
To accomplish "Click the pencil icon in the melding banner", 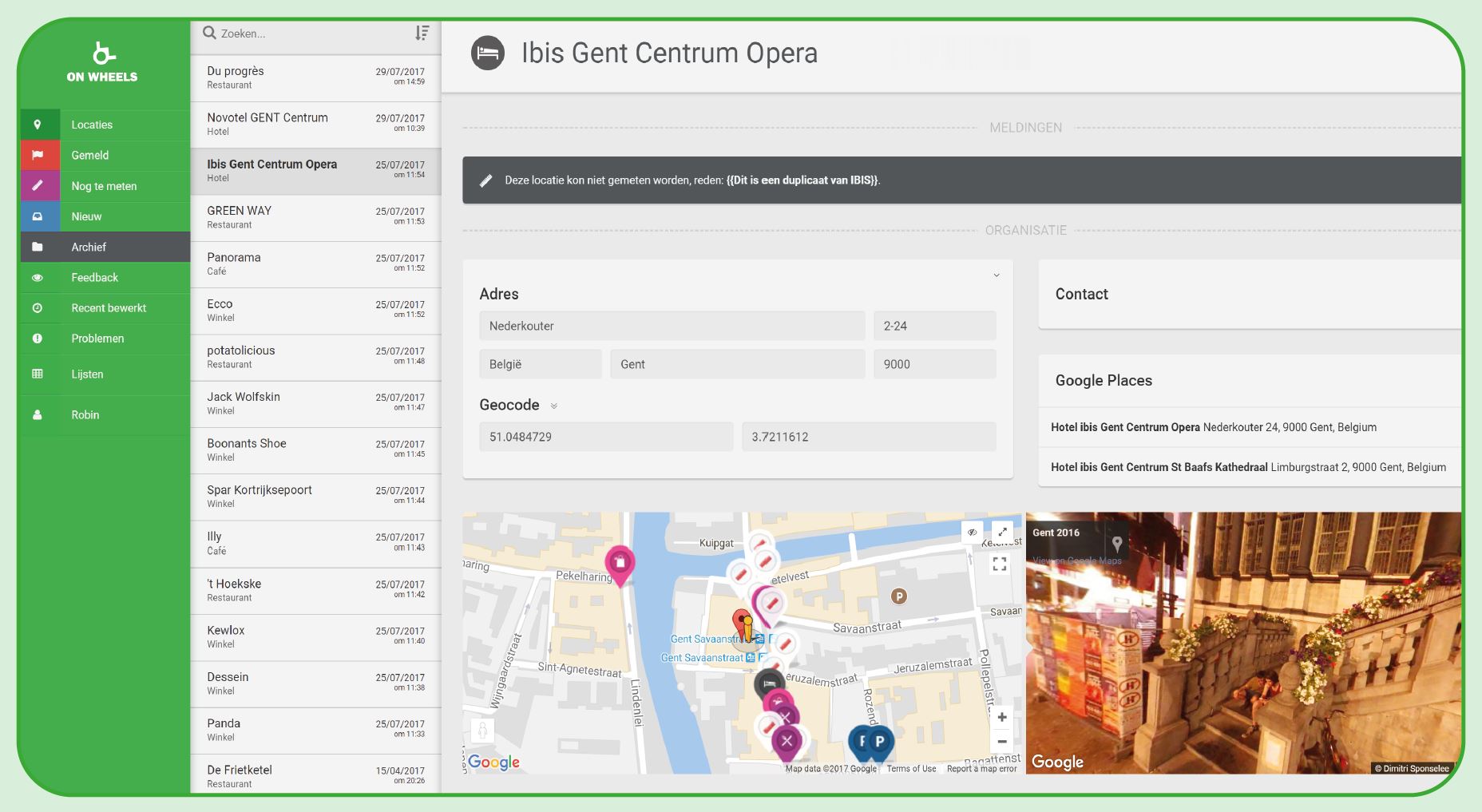I will tap(485, 180).
